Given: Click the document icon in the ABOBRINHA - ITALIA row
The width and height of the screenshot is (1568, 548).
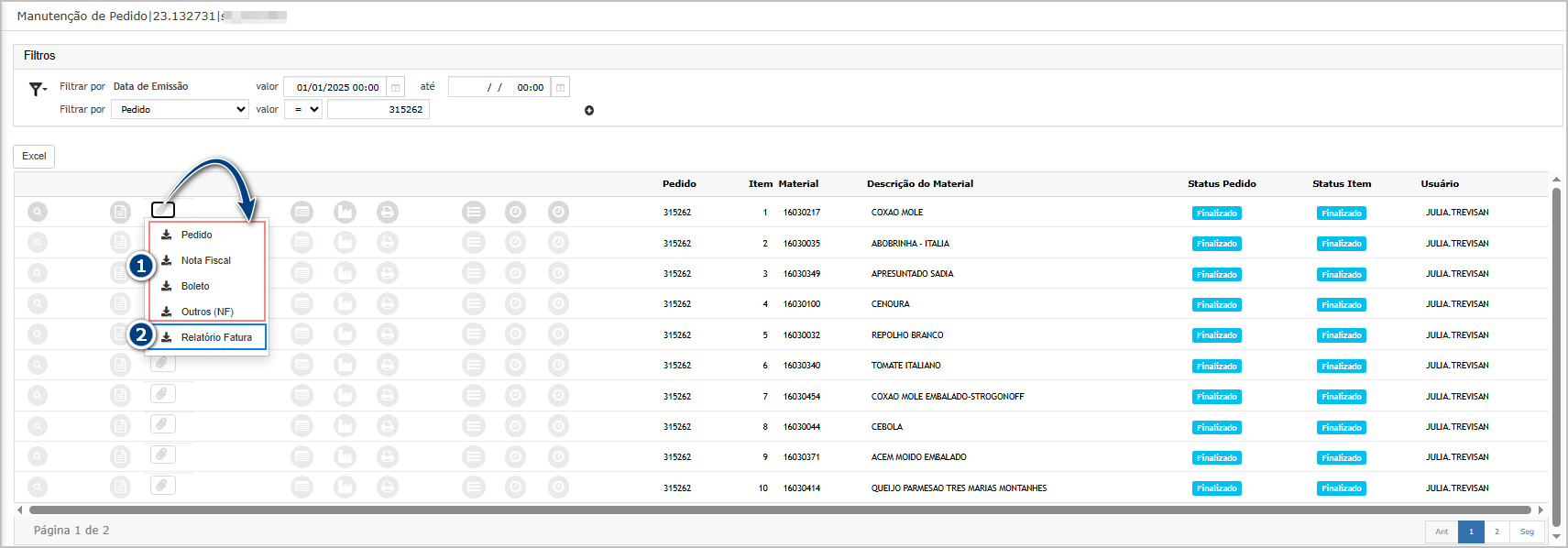Looking at the screenshot, I should coord(120,243).
